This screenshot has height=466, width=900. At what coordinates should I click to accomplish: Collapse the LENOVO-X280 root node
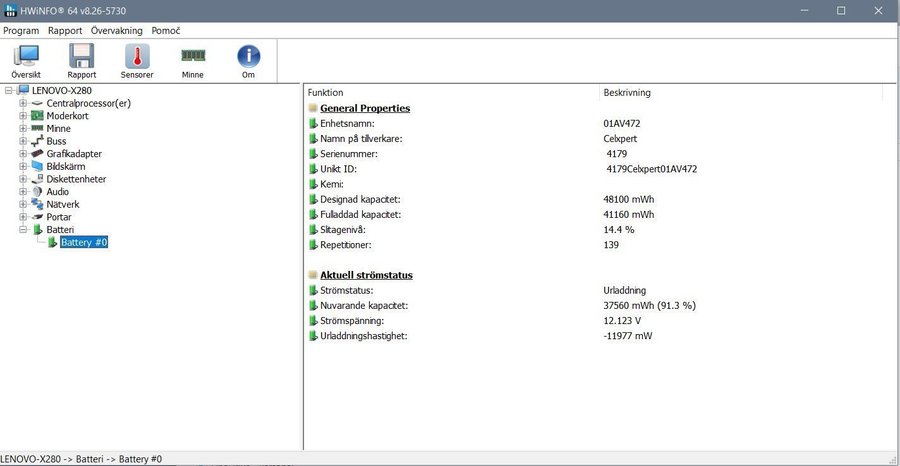click(x=9, y=90)
